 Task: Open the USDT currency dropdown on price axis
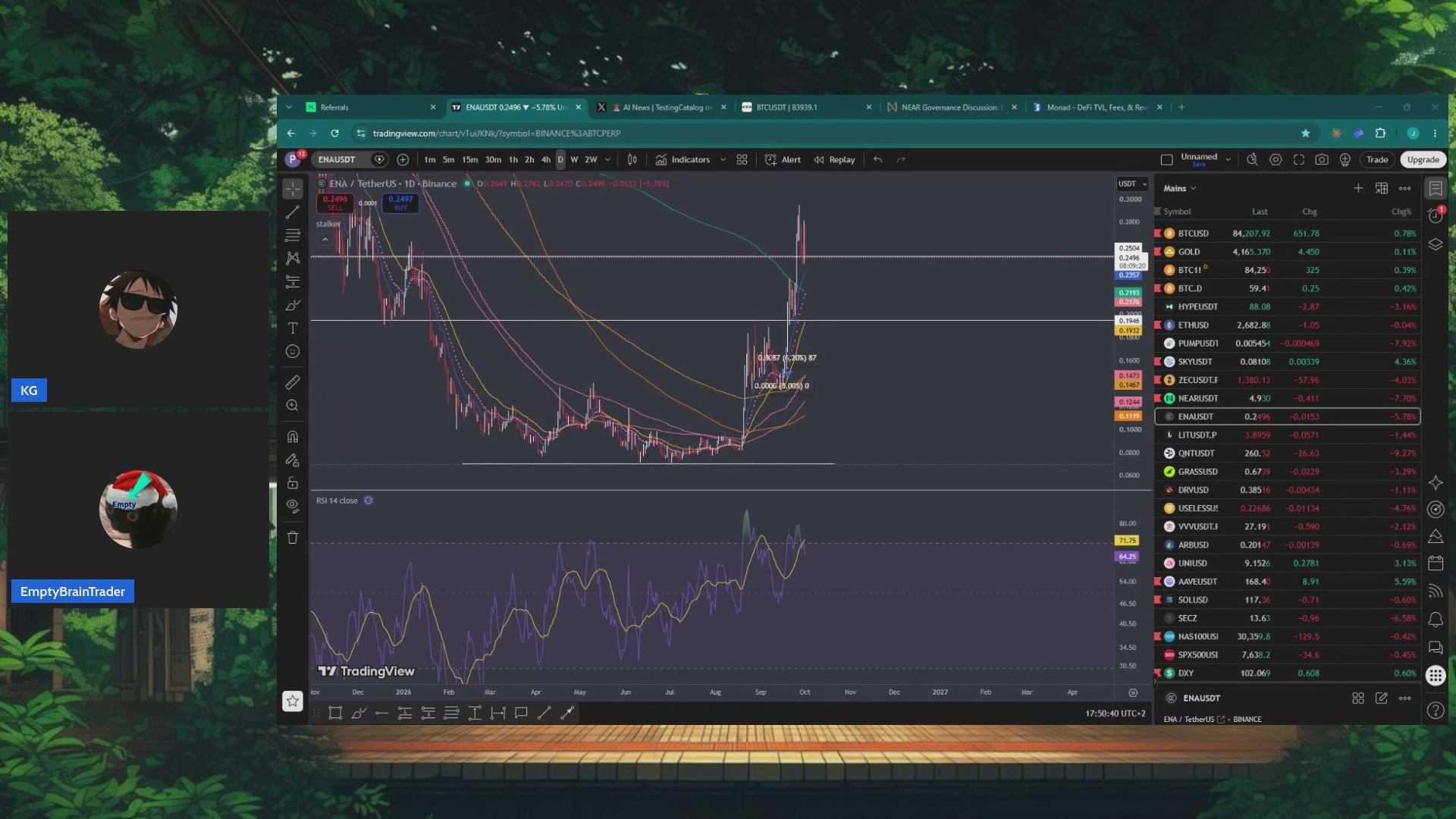[1134, 184]
